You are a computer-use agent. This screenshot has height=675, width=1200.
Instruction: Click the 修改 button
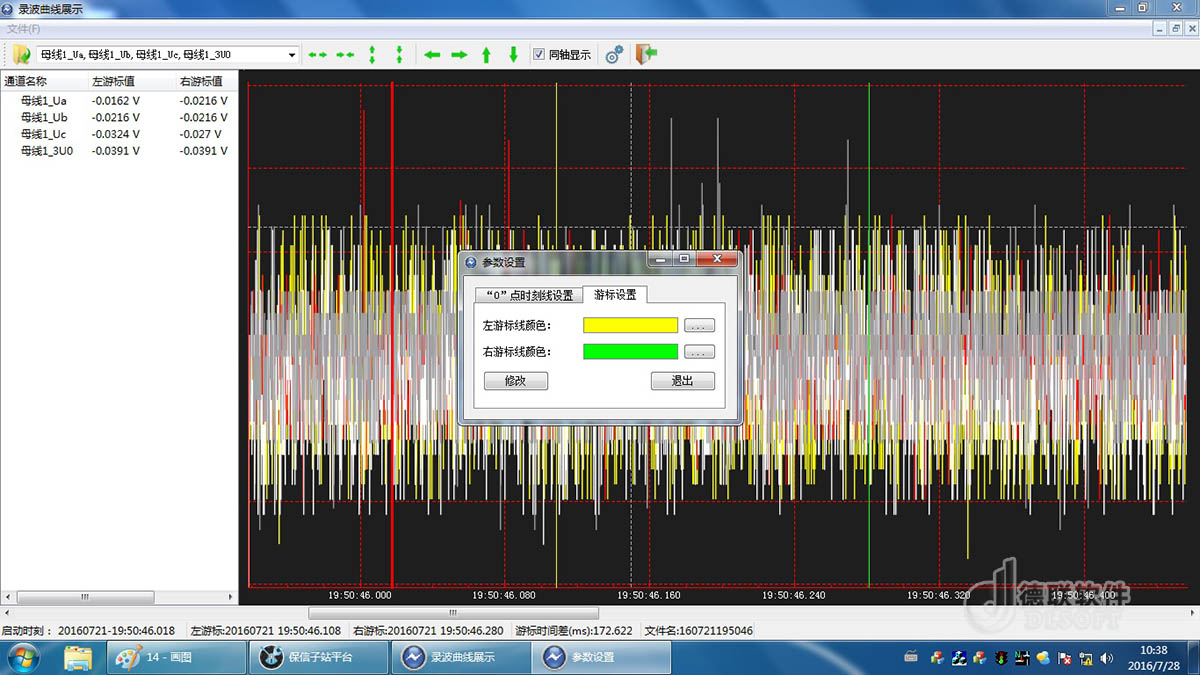click(515, 381)
